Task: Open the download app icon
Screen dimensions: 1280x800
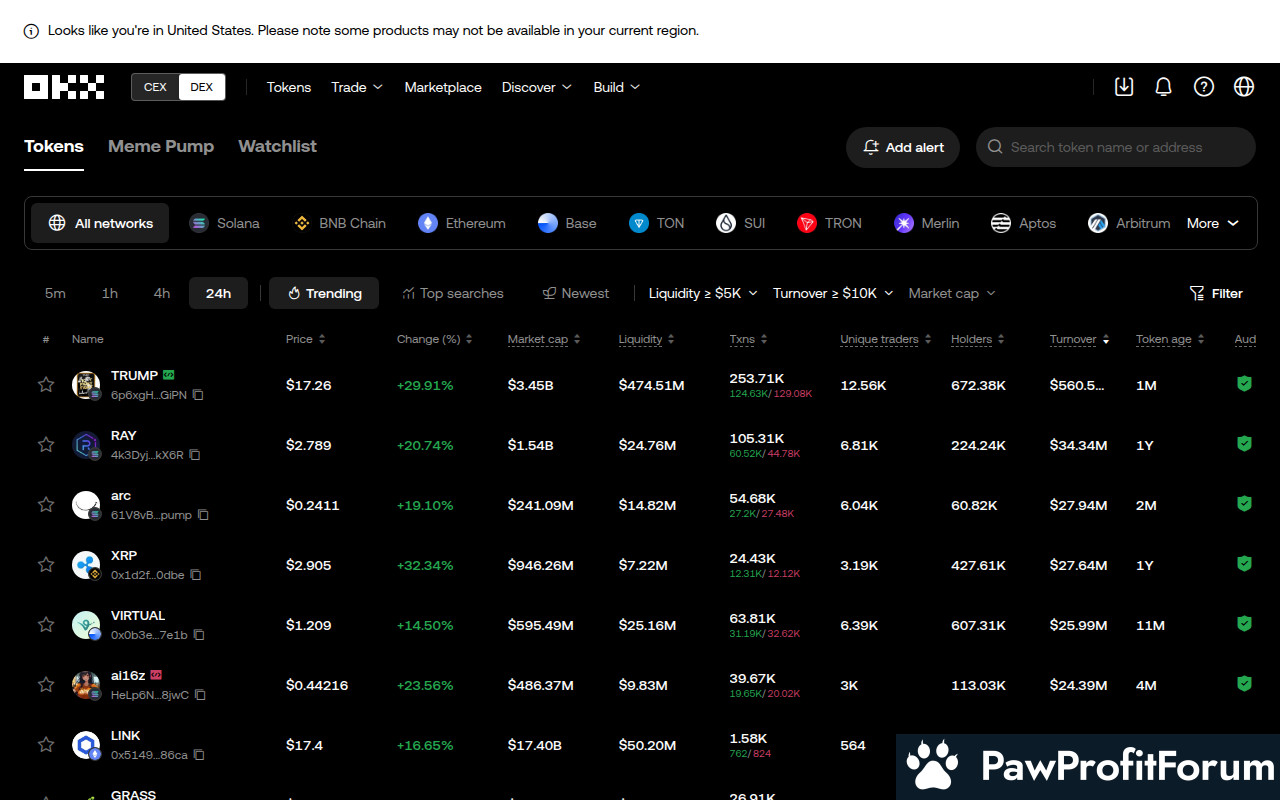Action: 1124,87
